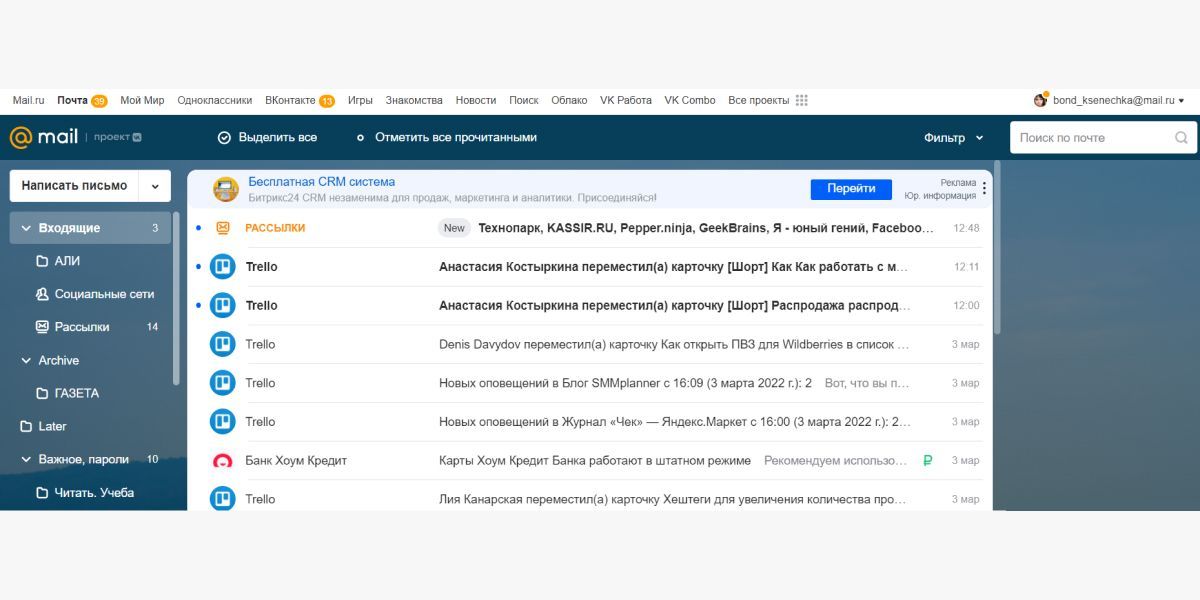1200x600 pixels.
Task: Open VK Работа in the top bar
Action: tap(626, 100)
